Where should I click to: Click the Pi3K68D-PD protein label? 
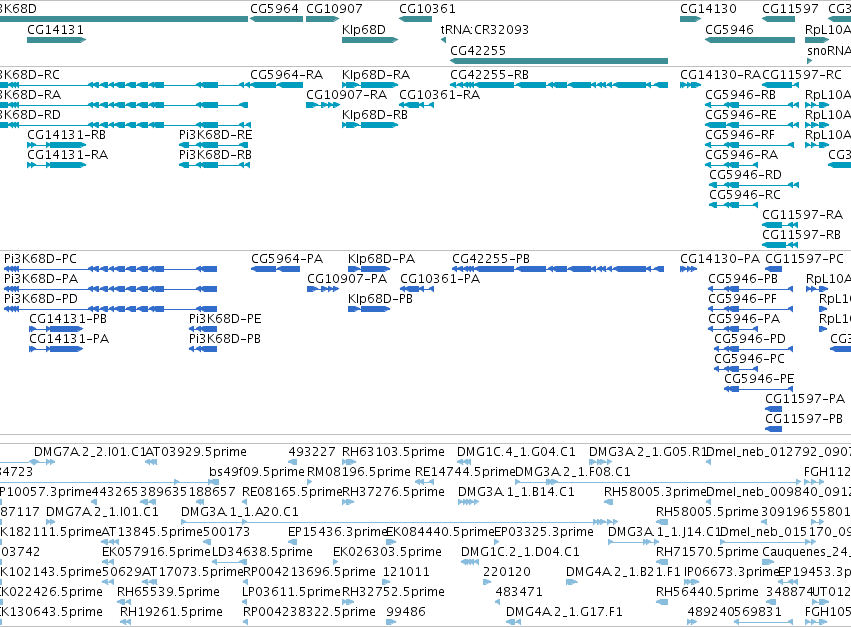pos(41,299)
